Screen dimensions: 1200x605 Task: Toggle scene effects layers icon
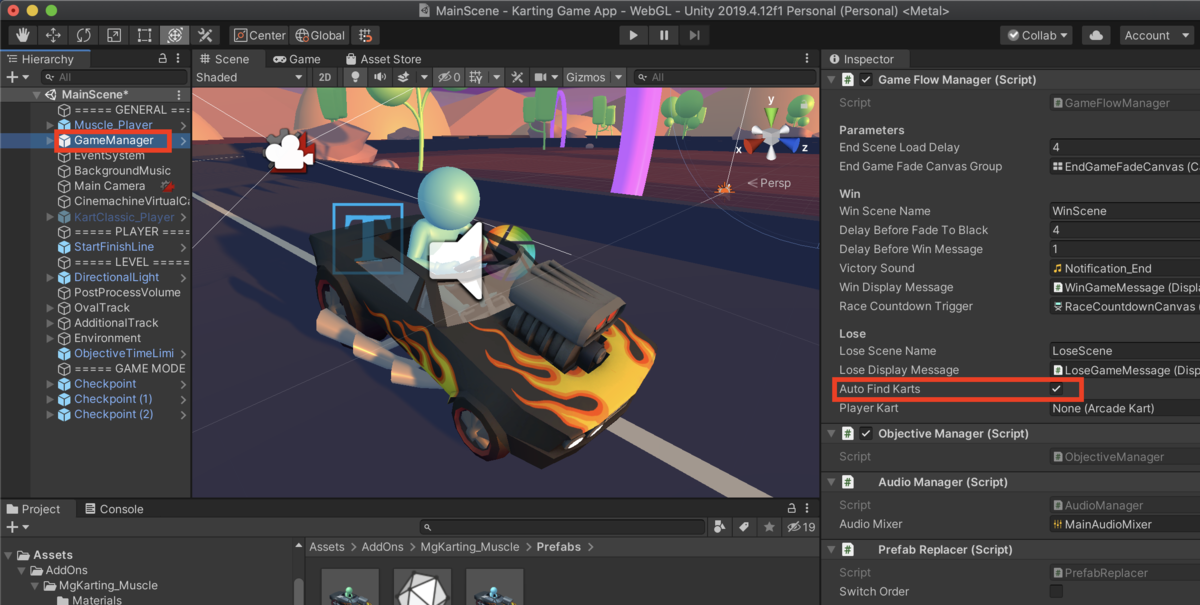click(404, 77)
